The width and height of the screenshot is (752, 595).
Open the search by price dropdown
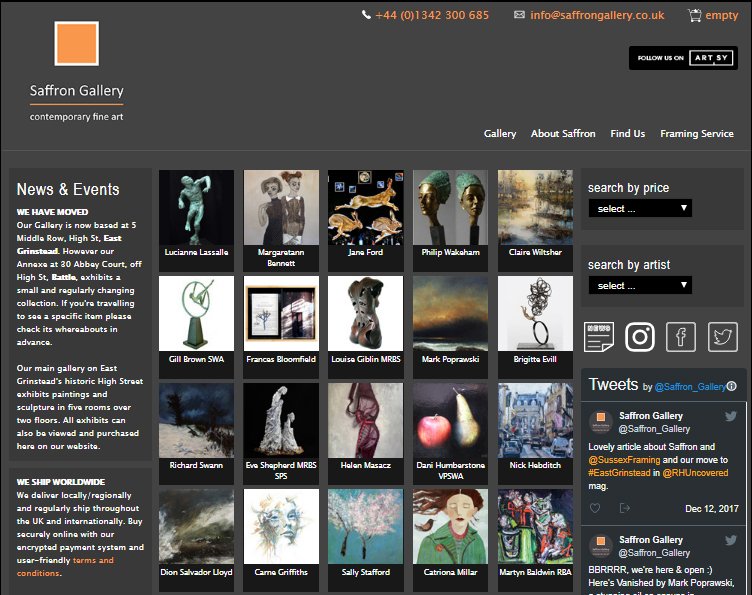(x=640, y=208)
